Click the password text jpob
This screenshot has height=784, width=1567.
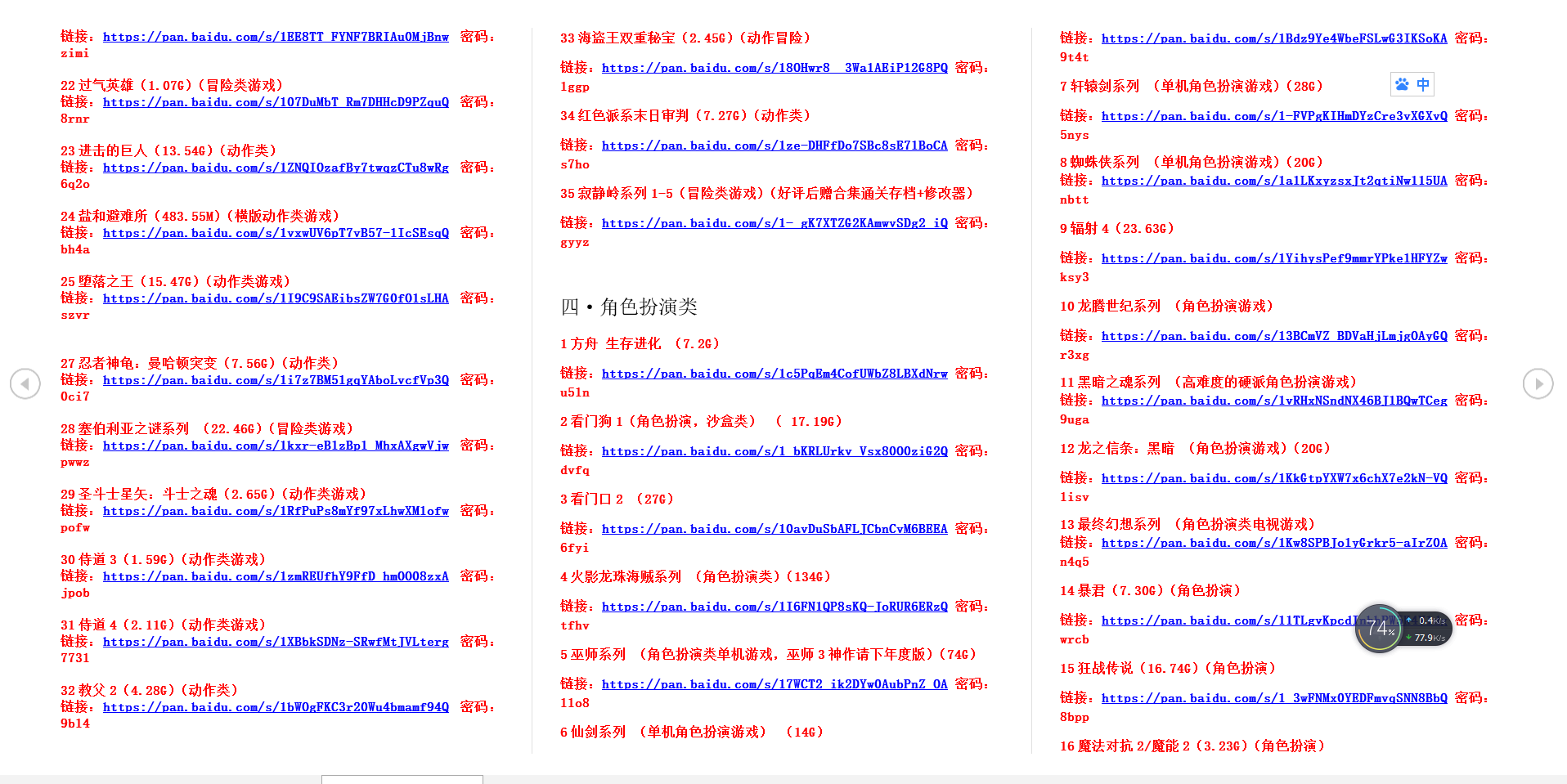click(x=75, y=593)
